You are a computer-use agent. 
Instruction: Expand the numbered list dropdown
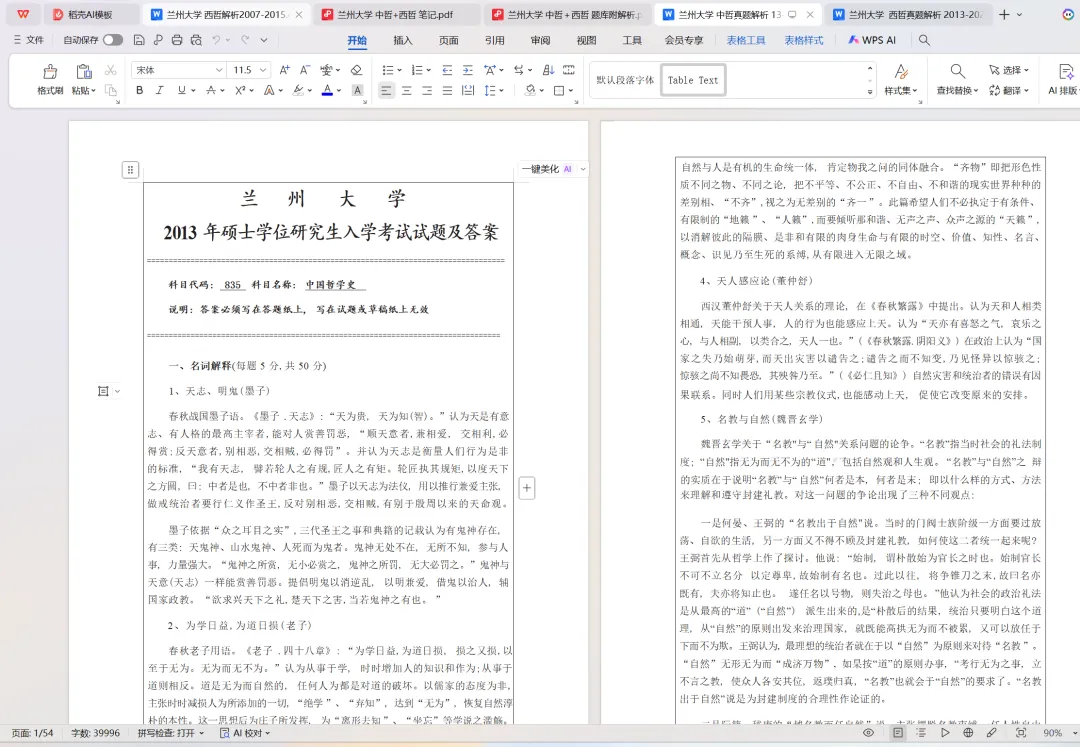coord(428,70)
